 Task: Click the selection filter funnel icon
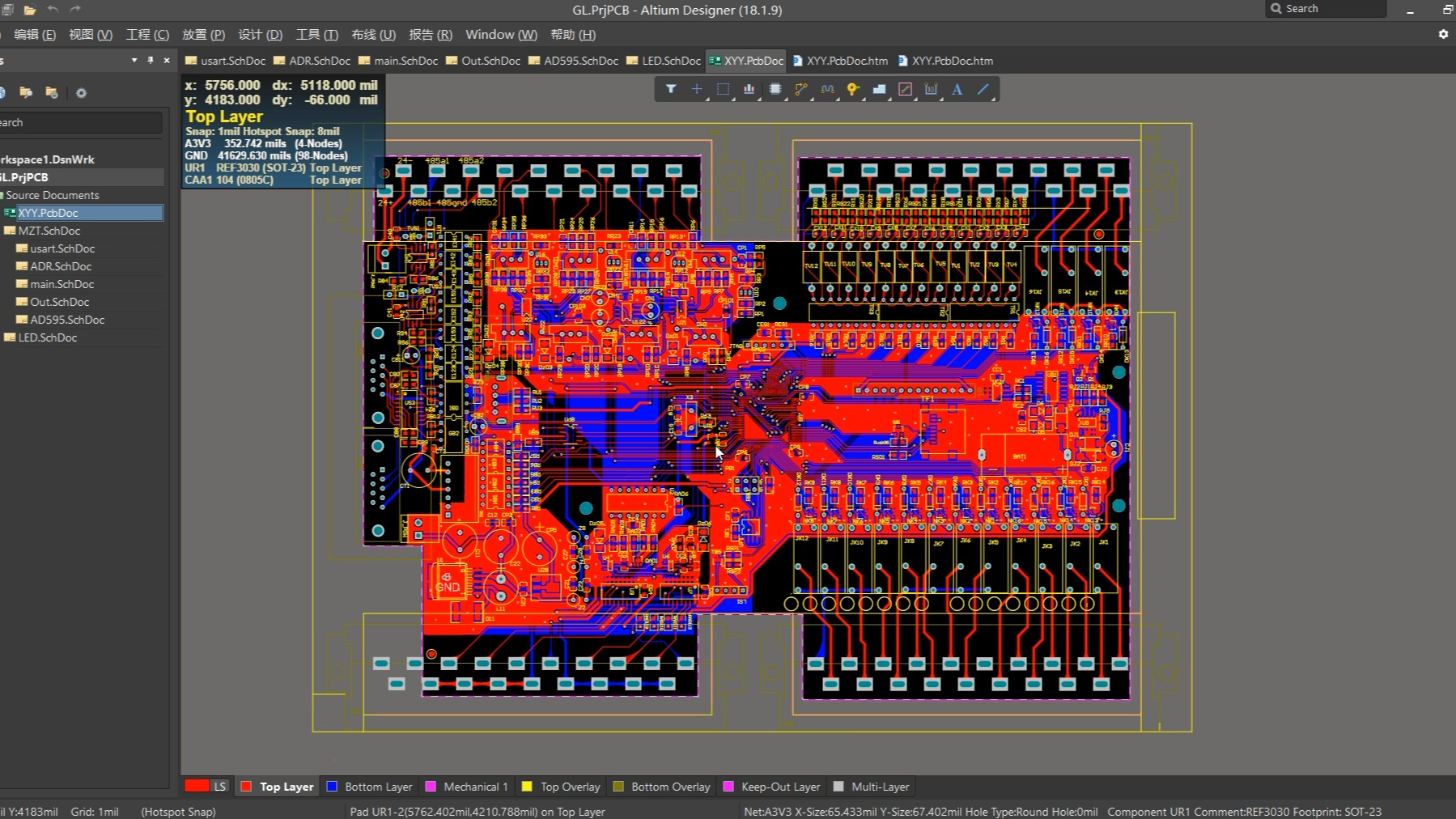pos(671,89)
